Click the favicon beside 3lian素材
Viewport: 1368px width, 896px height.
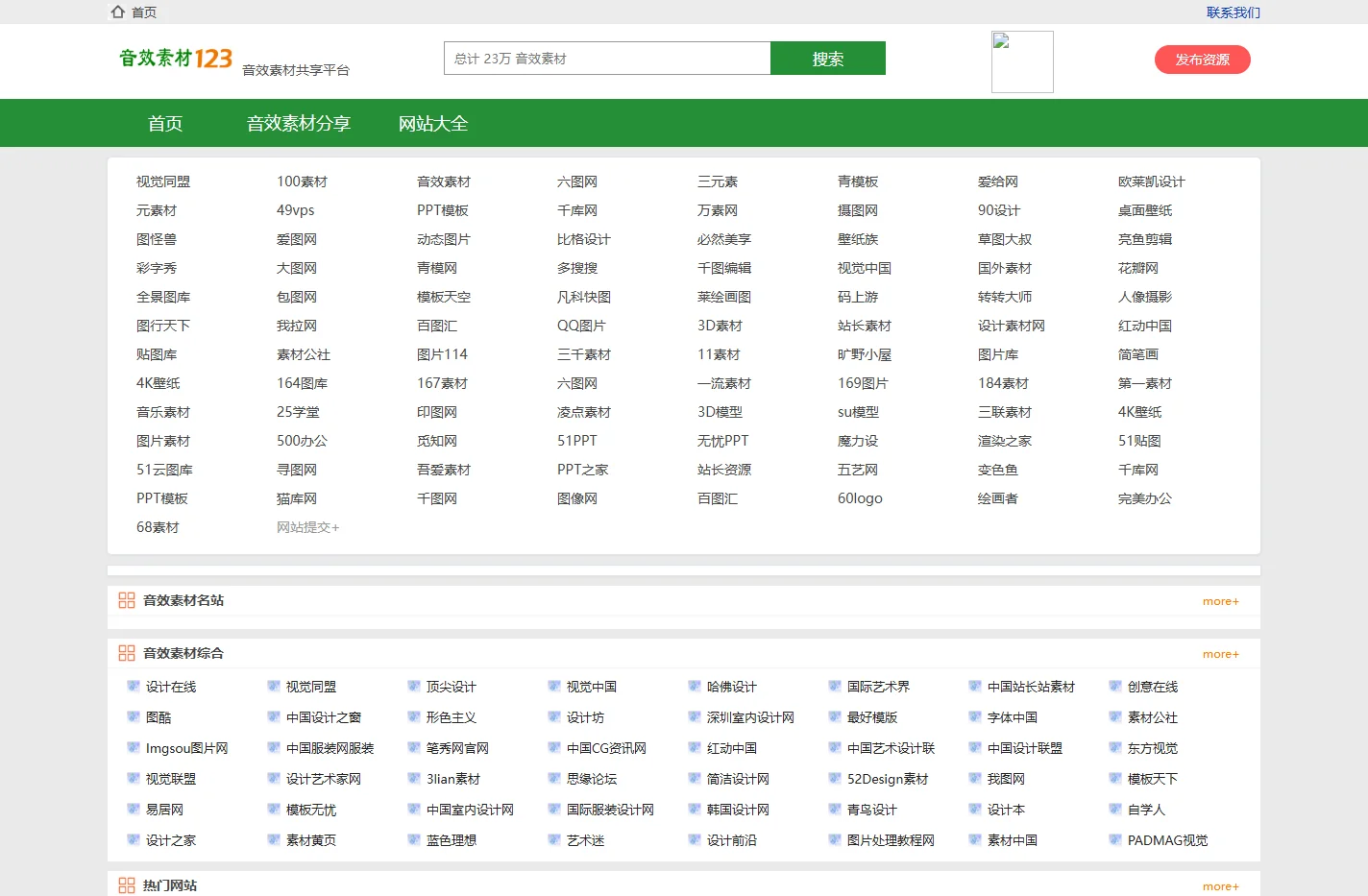(x=414, y=778)
